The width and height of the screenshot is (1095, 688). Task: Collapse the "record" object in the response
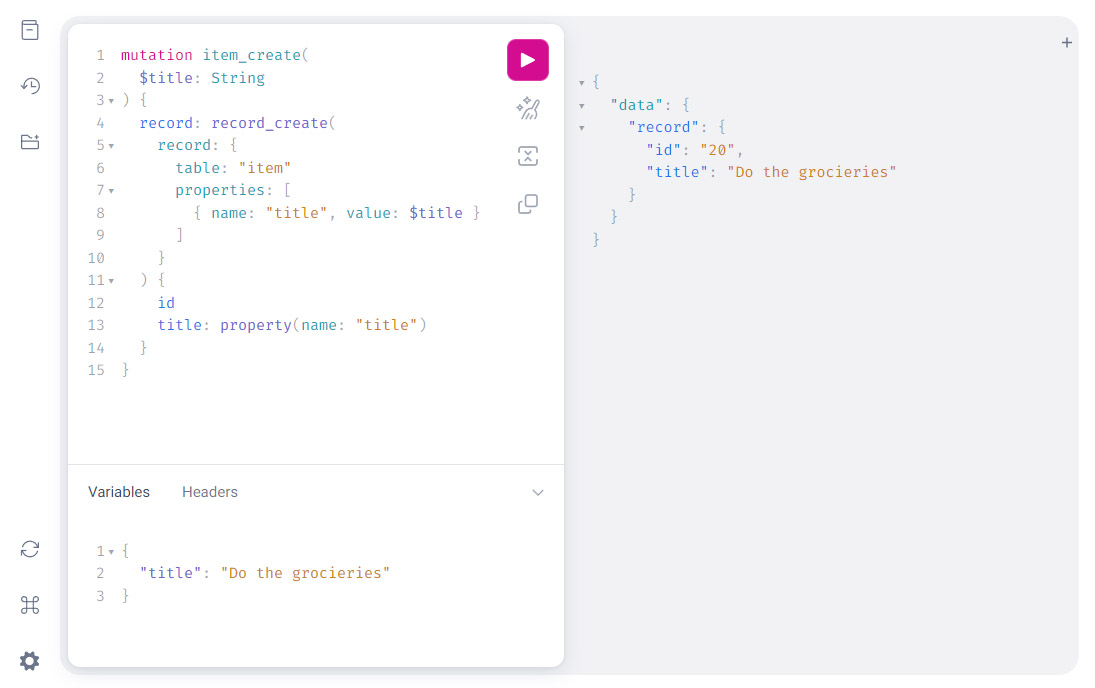pyautogui.click(x=580, y=127)
